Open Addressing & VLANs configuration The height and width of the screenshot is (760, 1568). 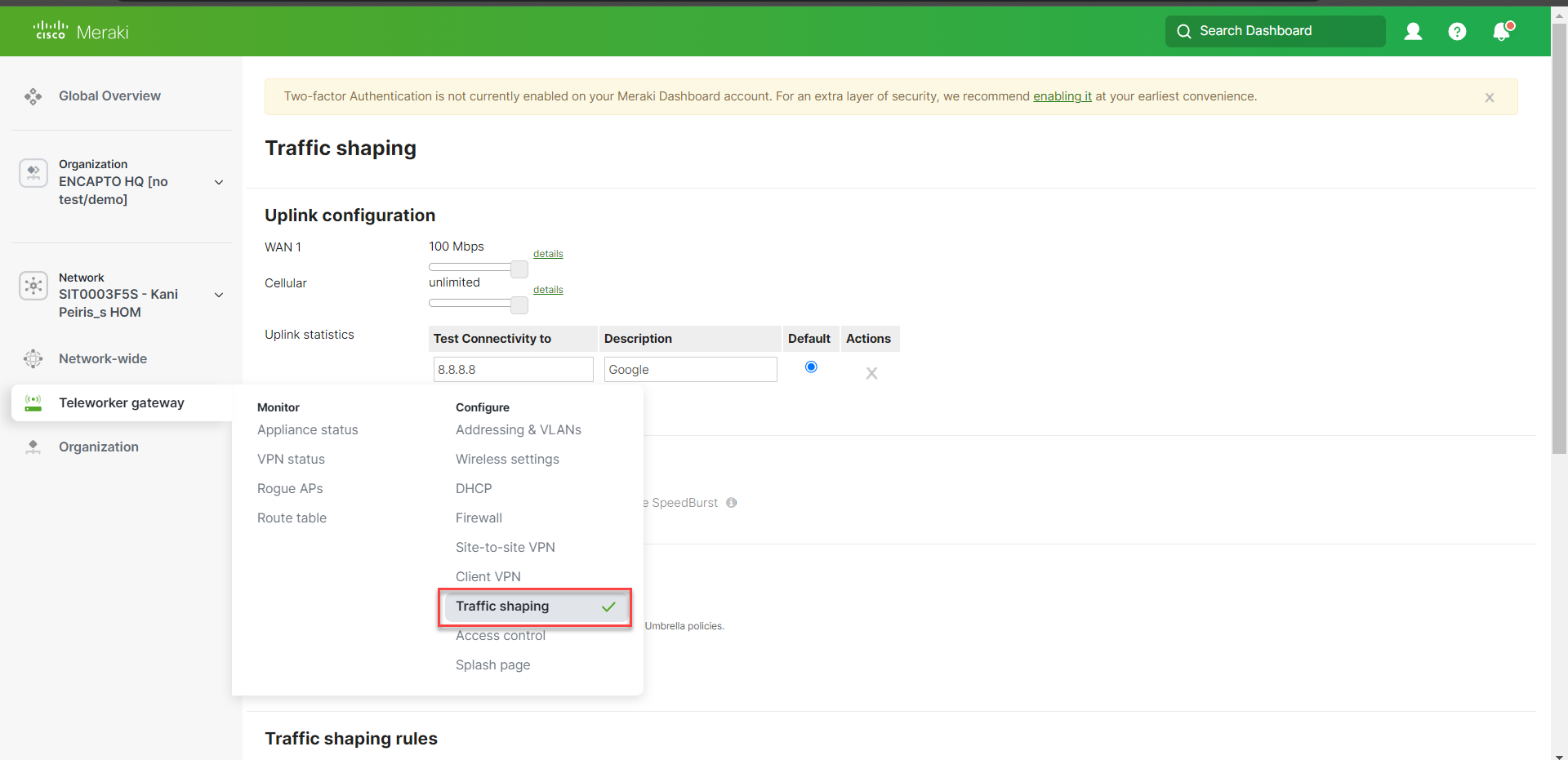point(519,429)
